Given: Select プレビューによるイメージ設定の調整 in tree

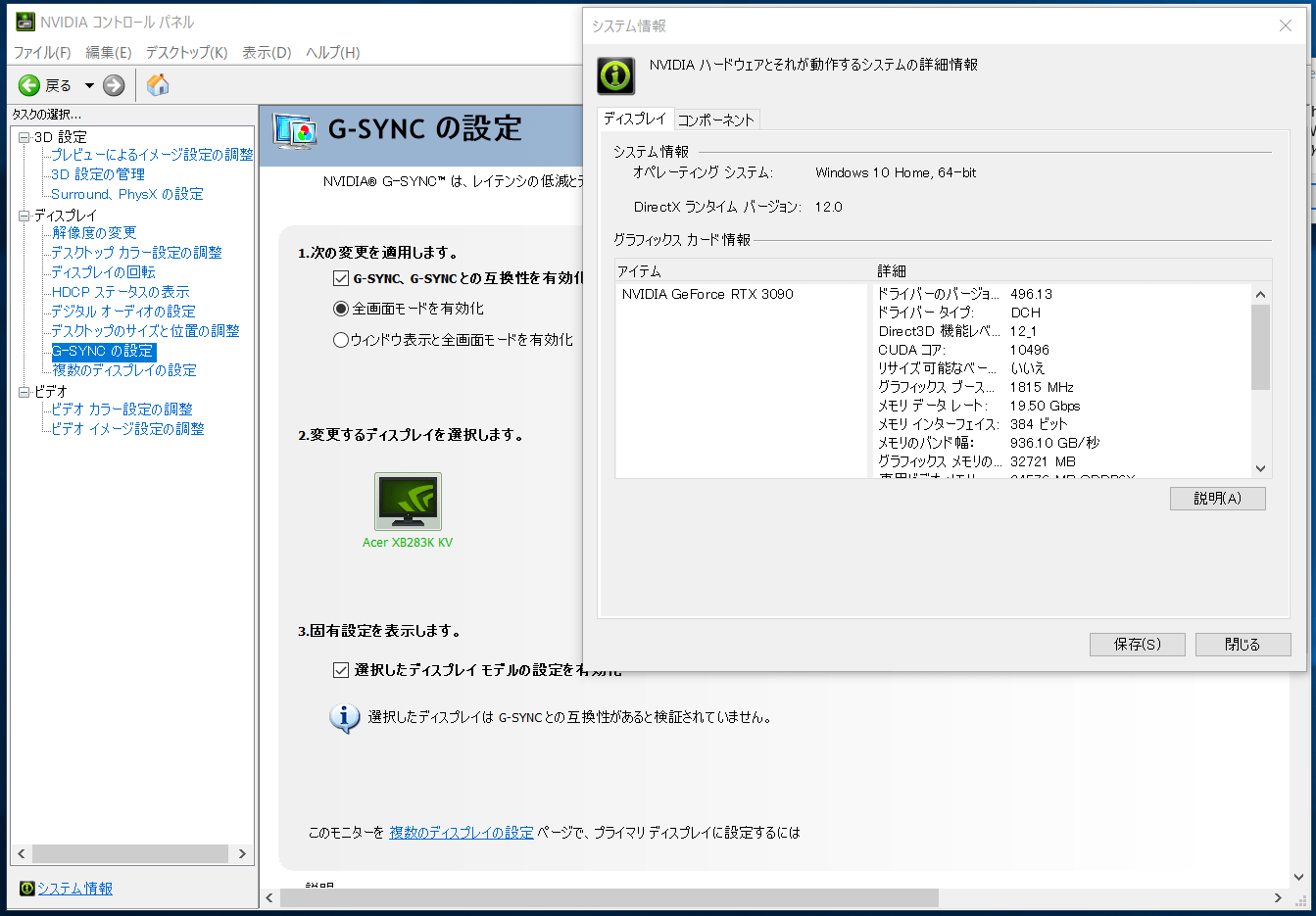Looking at the screenshot, I should [x=152, y=155].
